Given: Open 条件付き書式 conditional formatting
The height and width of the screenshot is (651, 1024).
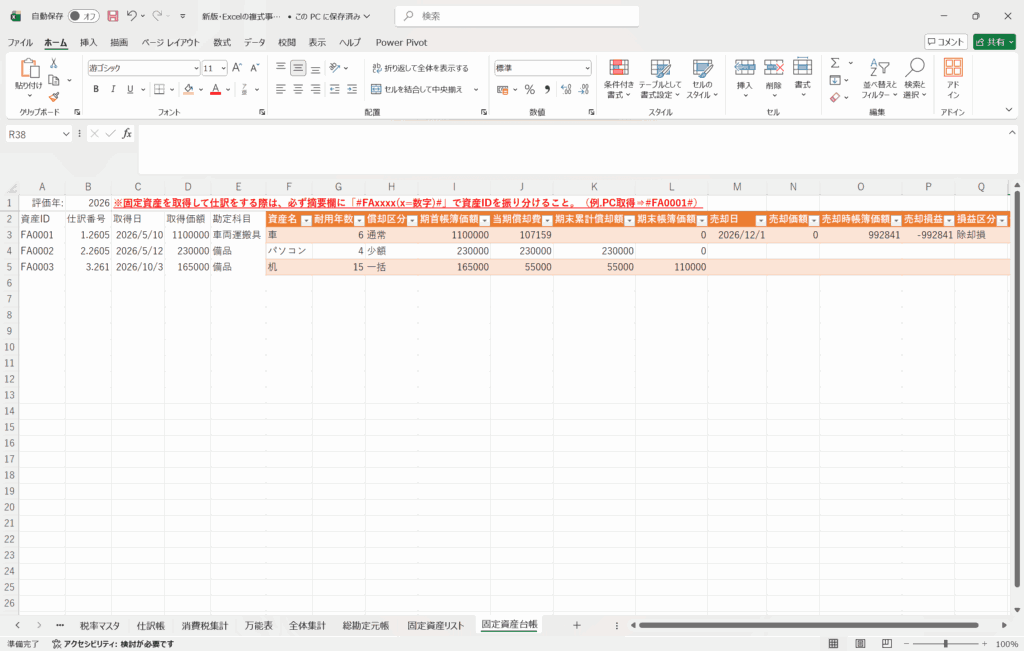Looking at the screenshot, I should pos(619,77).
